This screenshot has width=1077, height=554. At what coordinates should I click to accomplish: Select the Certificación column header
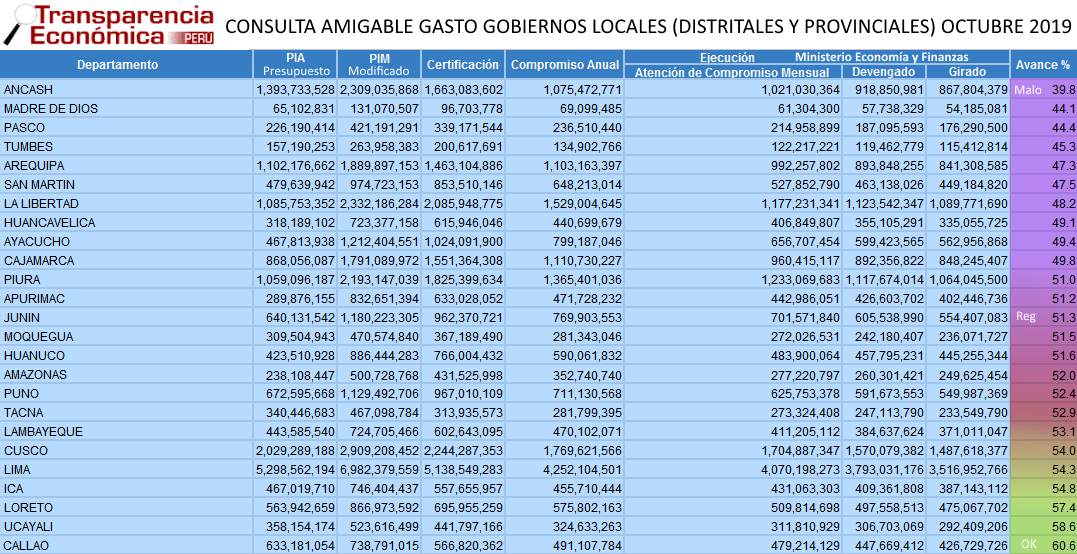coord(463,65)
